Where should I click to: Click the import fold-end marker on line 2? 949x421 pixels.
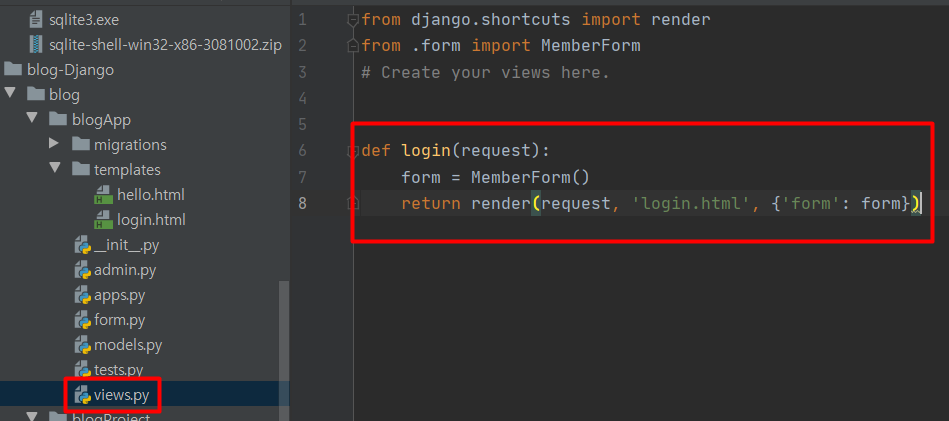pos(352,45)
